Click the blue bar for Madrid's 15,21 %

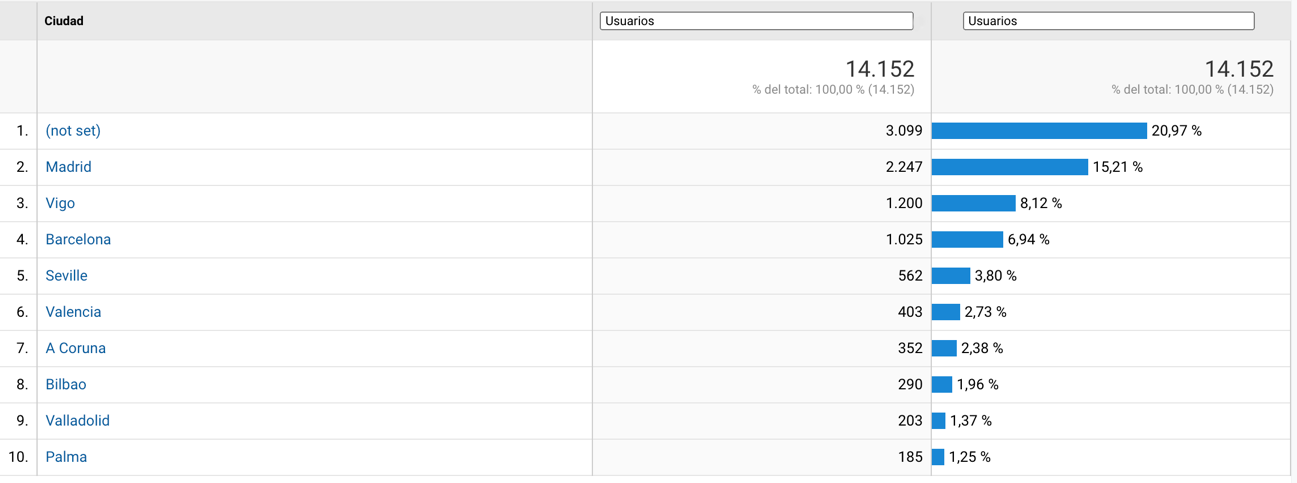(x=1009, y=167)
